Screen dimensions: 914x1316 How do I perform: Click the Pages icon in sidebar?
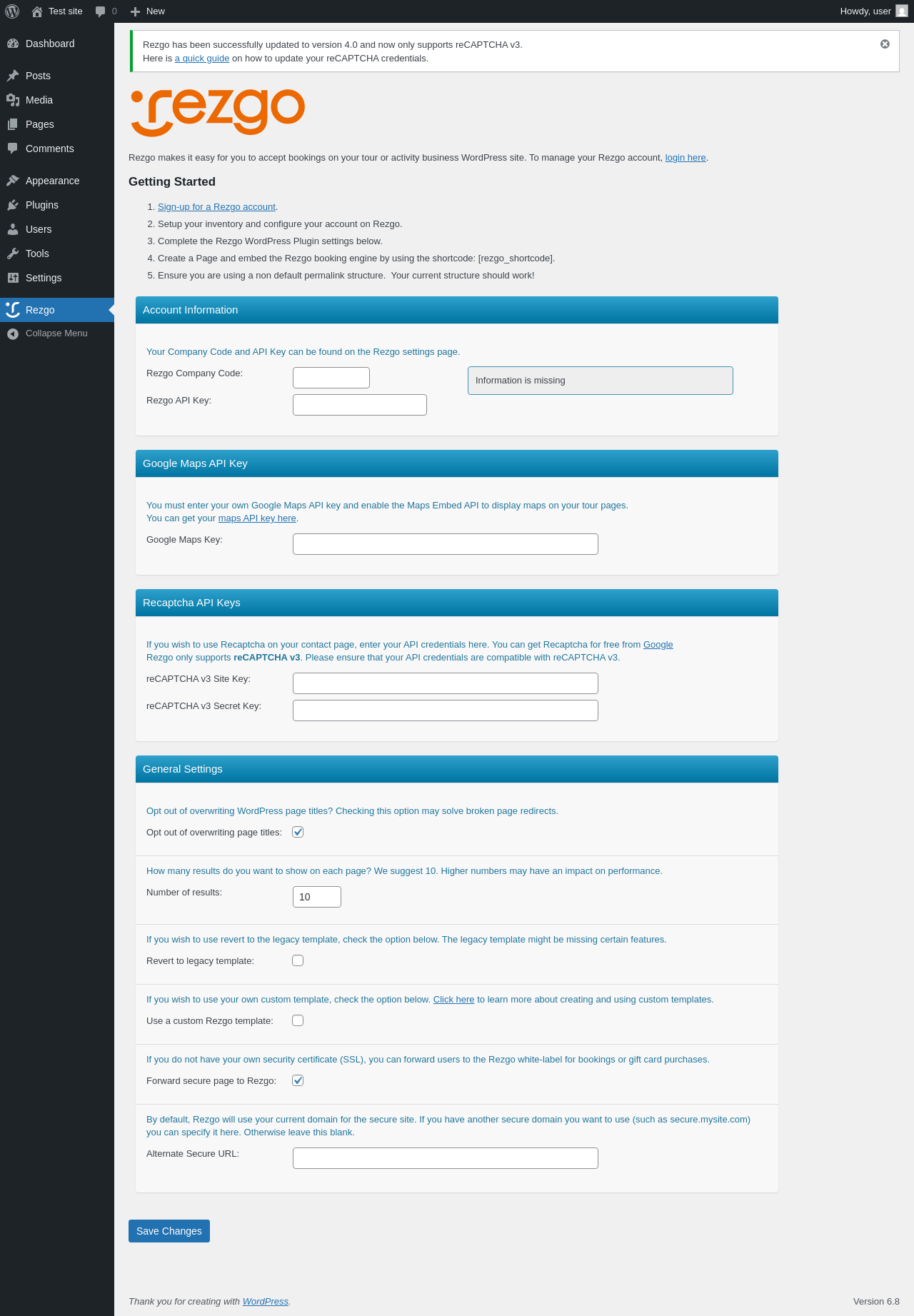13,124
